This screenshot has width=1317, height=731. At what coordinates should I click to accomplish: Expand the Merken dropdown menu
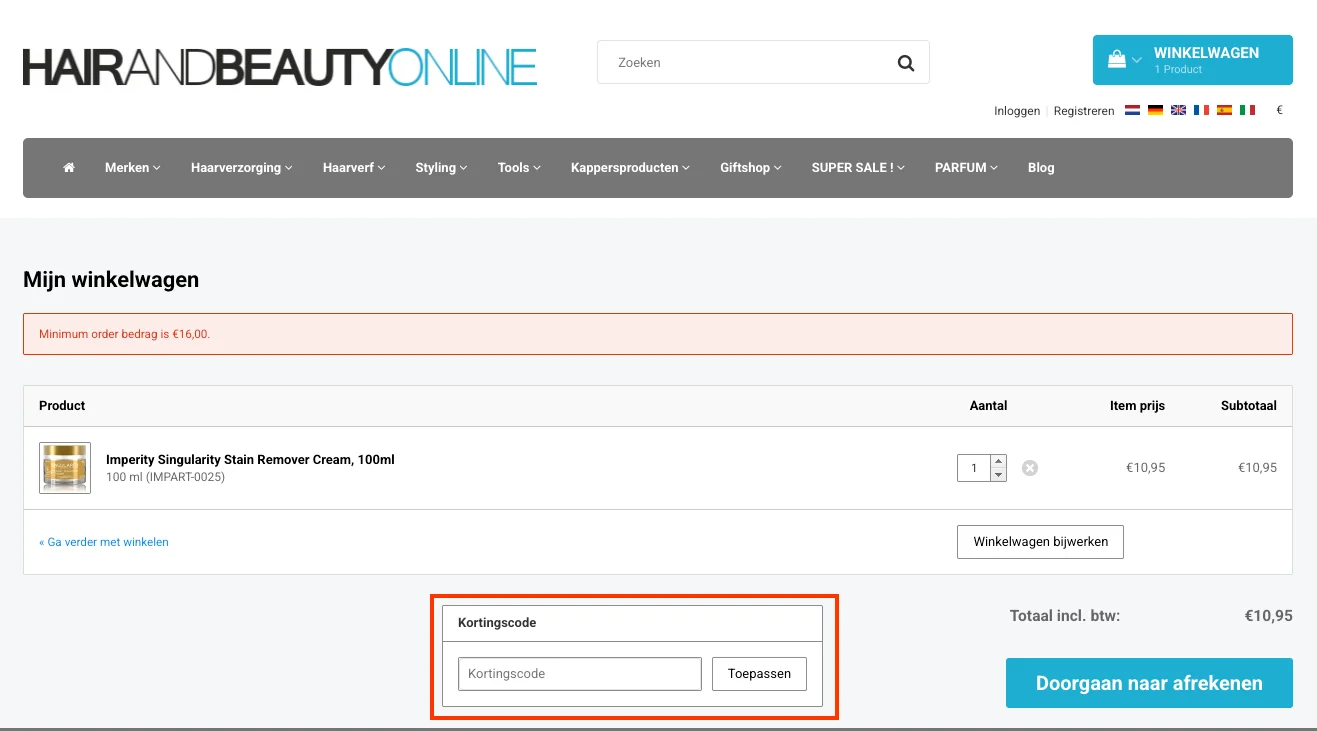(x=132, y=168)
